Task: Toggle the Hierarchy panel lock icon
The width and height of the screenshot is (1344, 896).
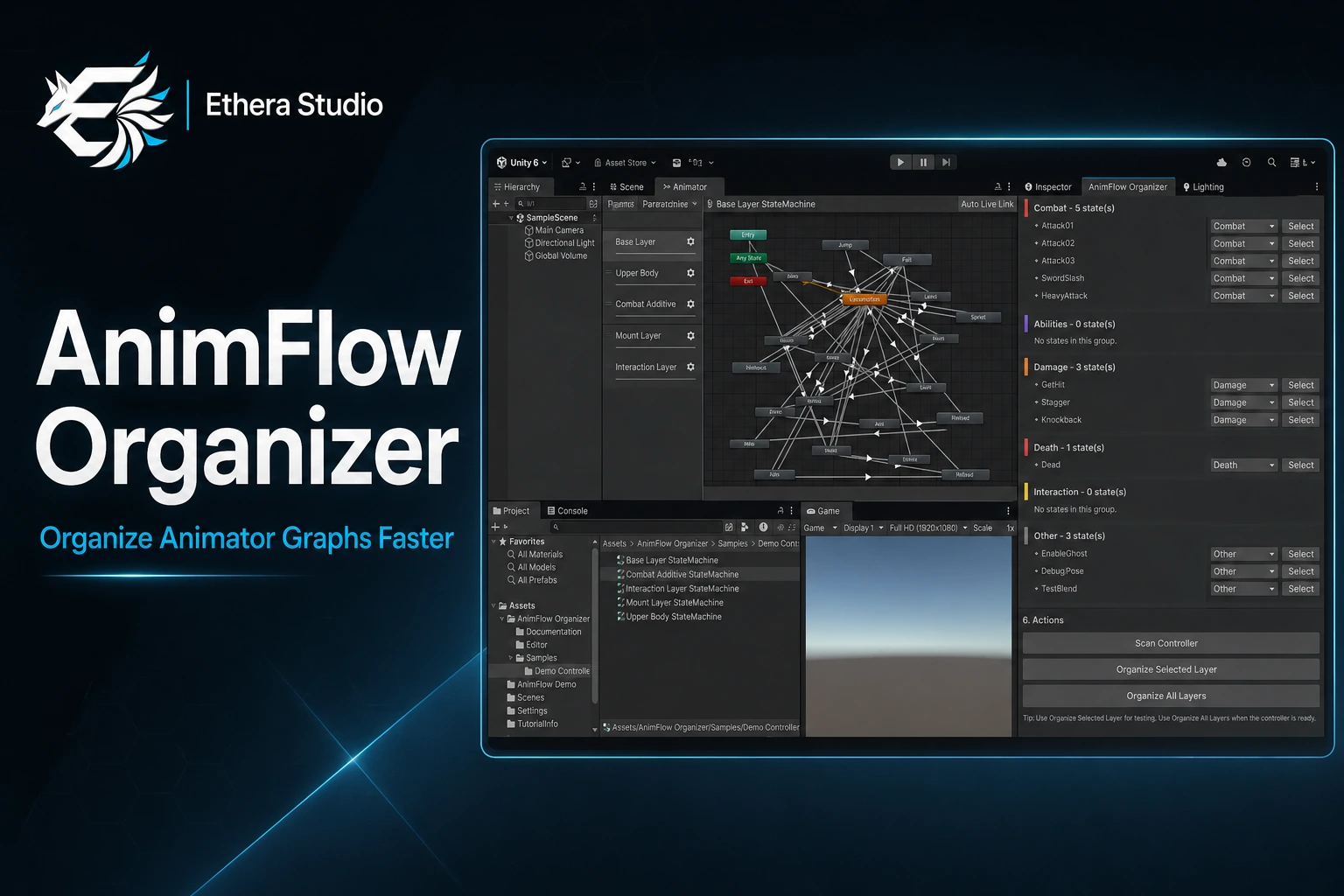Action: 583,187
